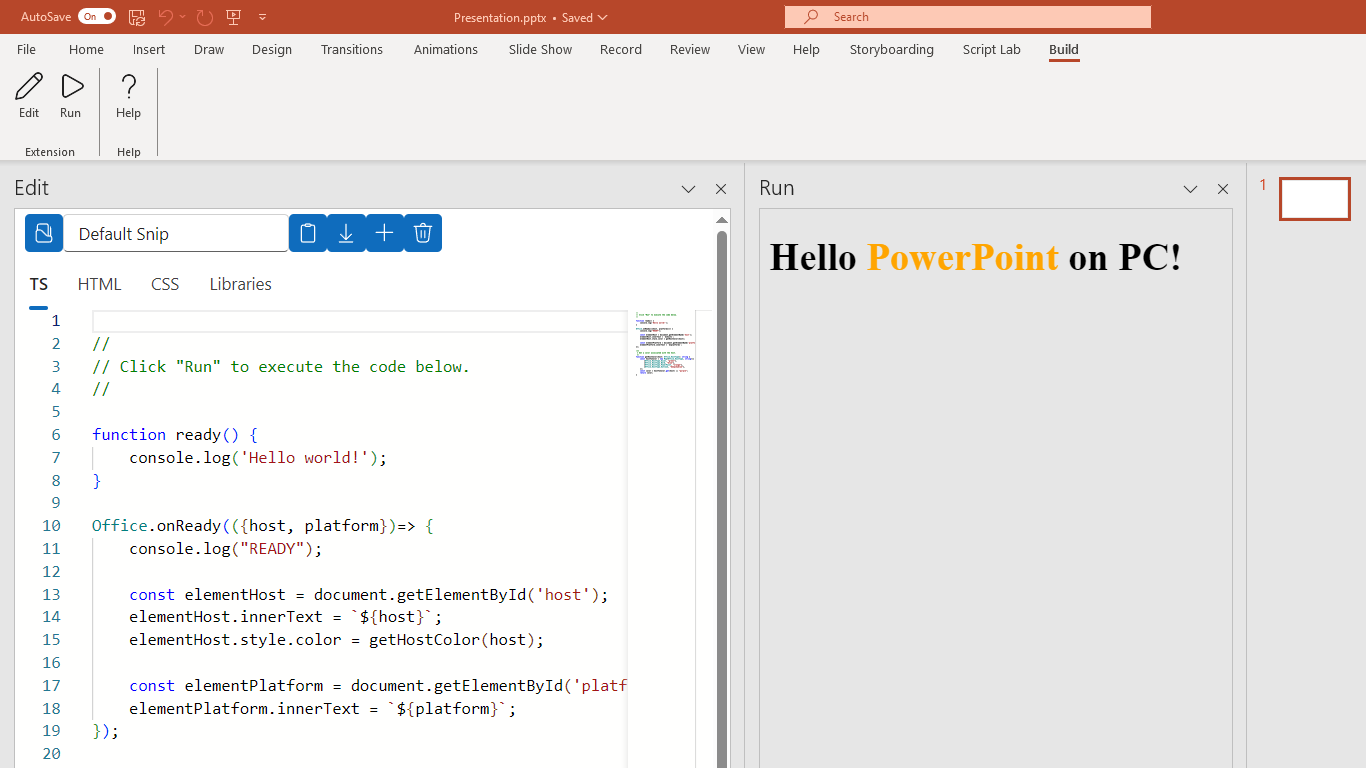
Task: Click the clipboard icon in the snip toolbar
Action: (x=308, y=233)
